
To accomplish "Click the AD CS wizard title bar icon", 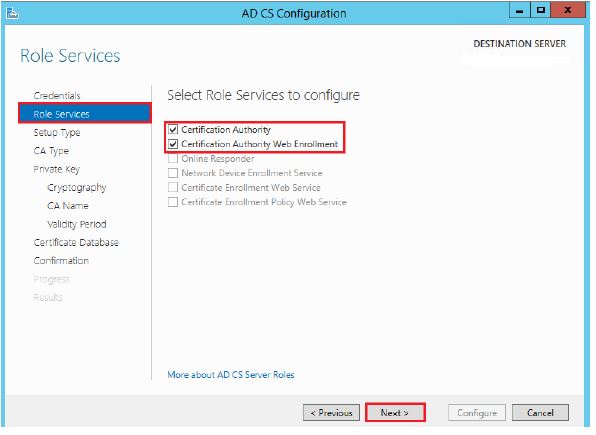I will tap(12, 13).
